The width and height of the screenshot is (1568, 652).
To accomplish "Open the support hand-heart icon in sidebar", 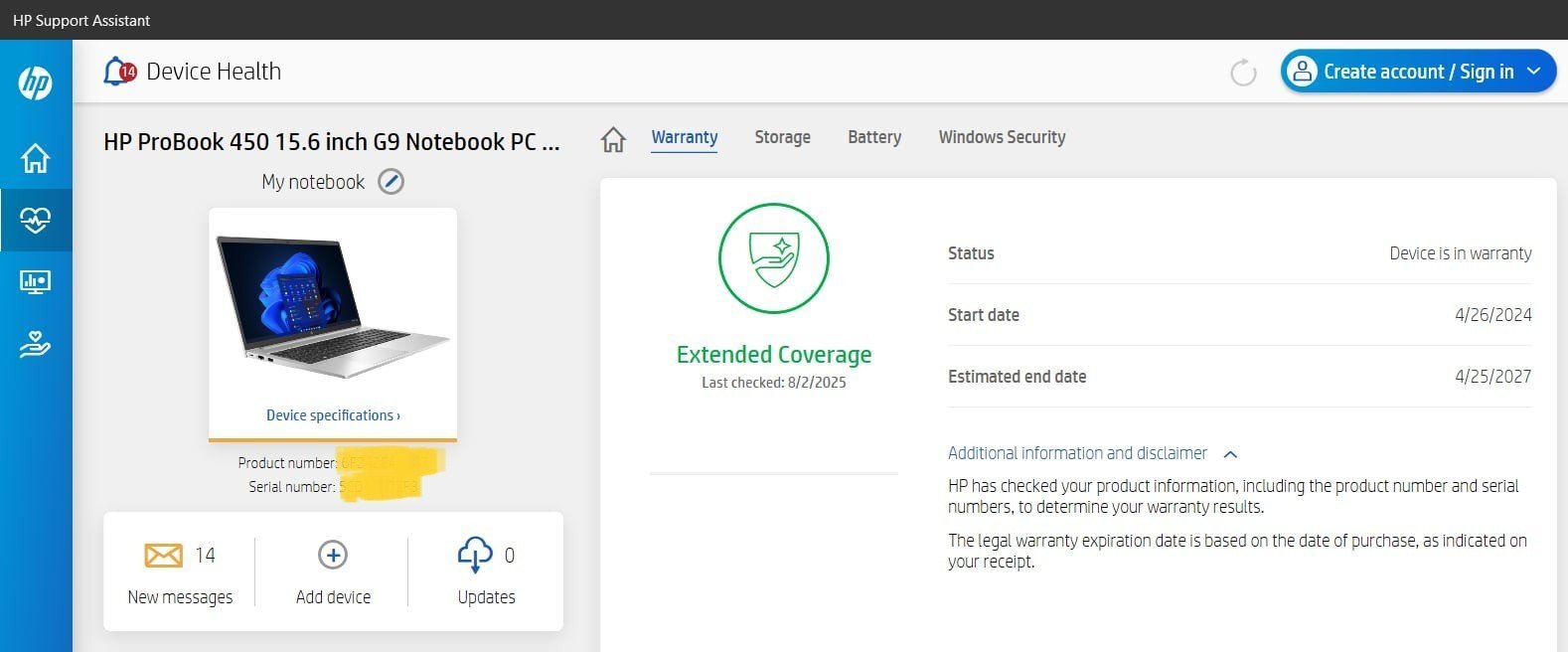I will click(x=36, y=345).
